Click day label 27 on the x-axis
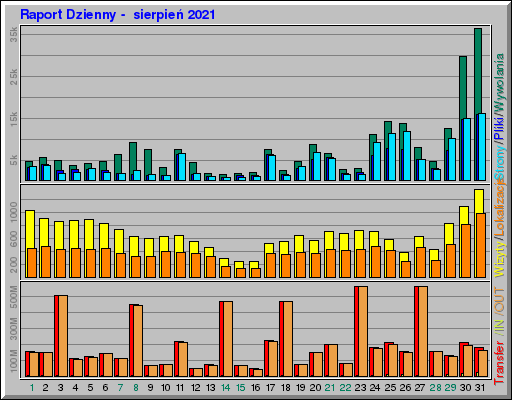Screen dimensions: 512x400 pos(420,388)
